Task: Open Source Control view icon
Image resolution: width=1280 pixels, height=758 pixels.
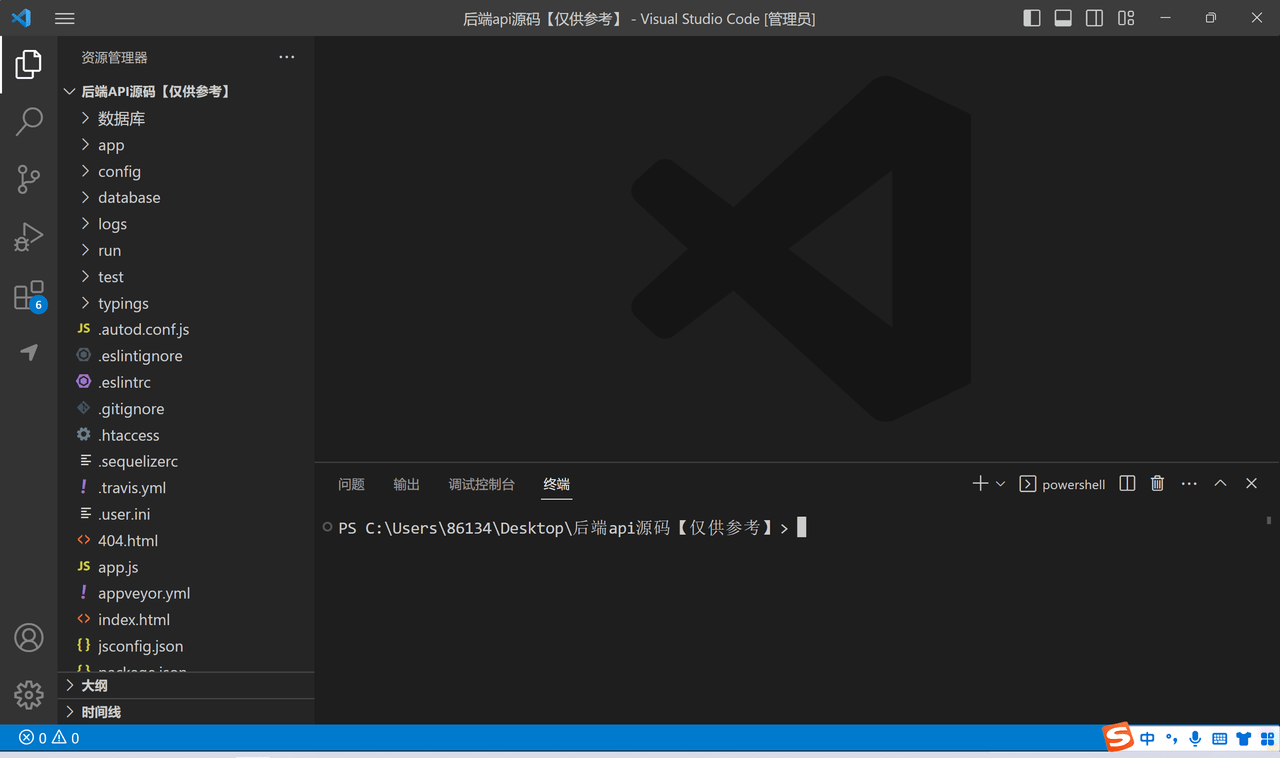Action: (29, 180)
